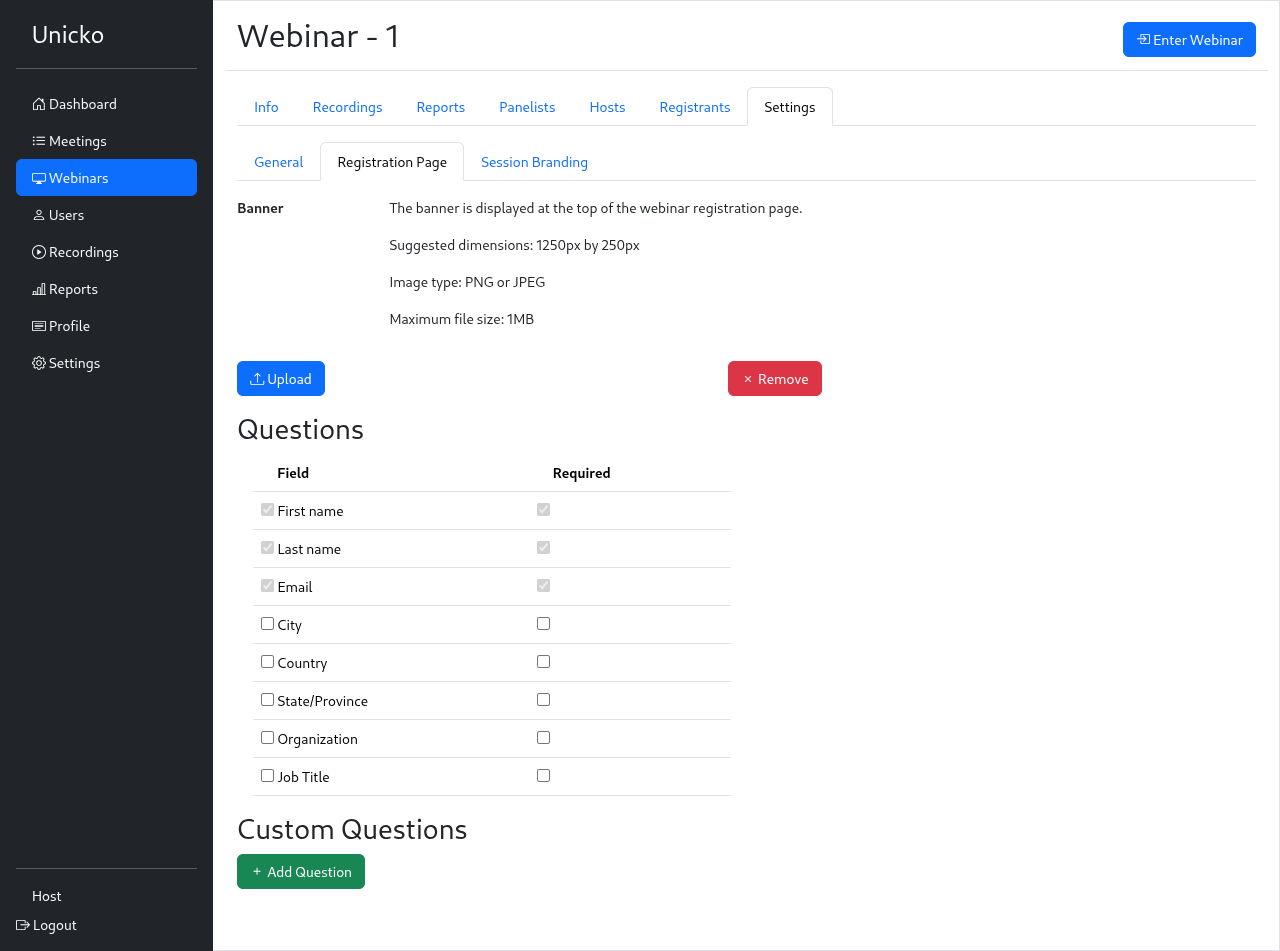
Task: Click the Email required checkbox
Action: 543,586
